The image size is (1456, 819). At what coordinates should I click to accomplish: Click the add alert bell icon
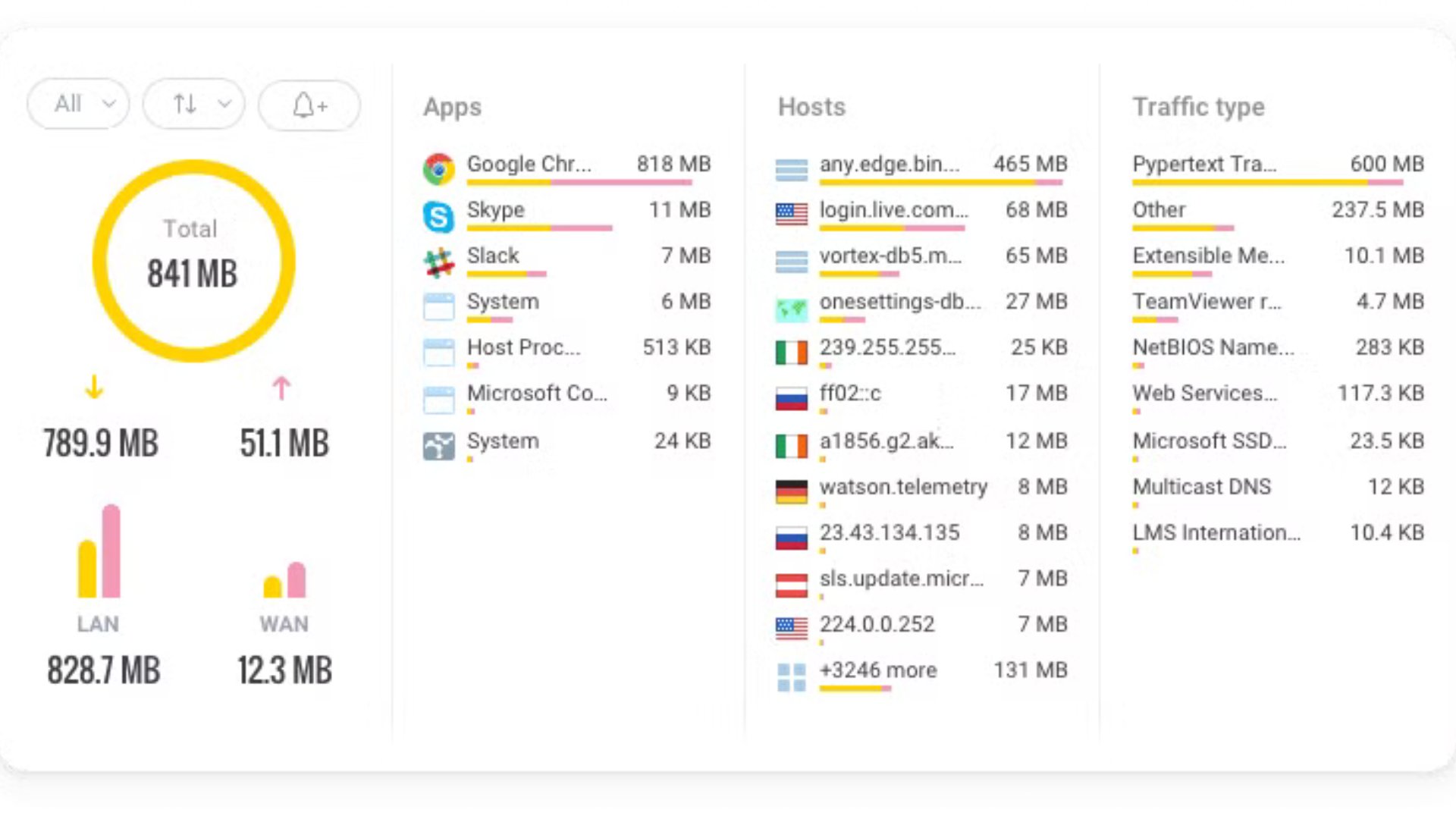tap(309, 105)
